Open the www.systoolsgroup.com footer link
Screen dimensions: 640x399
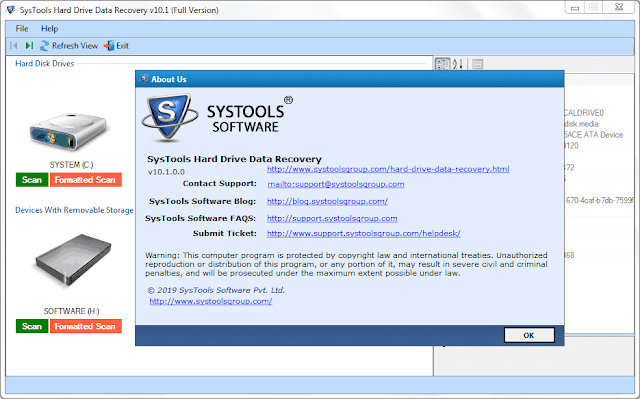coord(211,301)
